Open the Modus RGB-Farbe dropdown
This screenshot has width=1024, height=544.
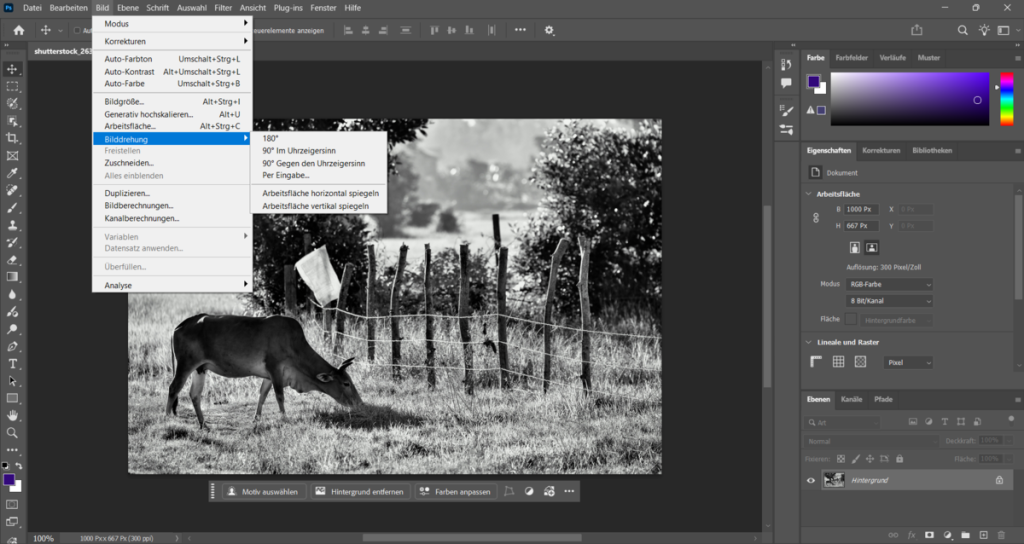[x=889, y=285]
